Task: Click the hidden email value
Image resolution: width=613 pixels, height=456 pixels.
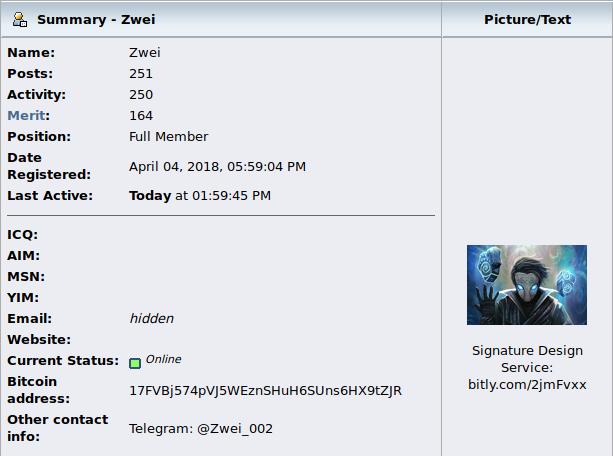Action: pyautogui.click(x=152, y=319)
